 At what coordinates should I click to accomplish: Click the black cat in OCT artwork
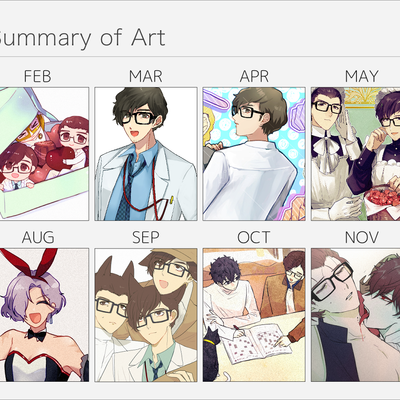click(x=211, y=355)
